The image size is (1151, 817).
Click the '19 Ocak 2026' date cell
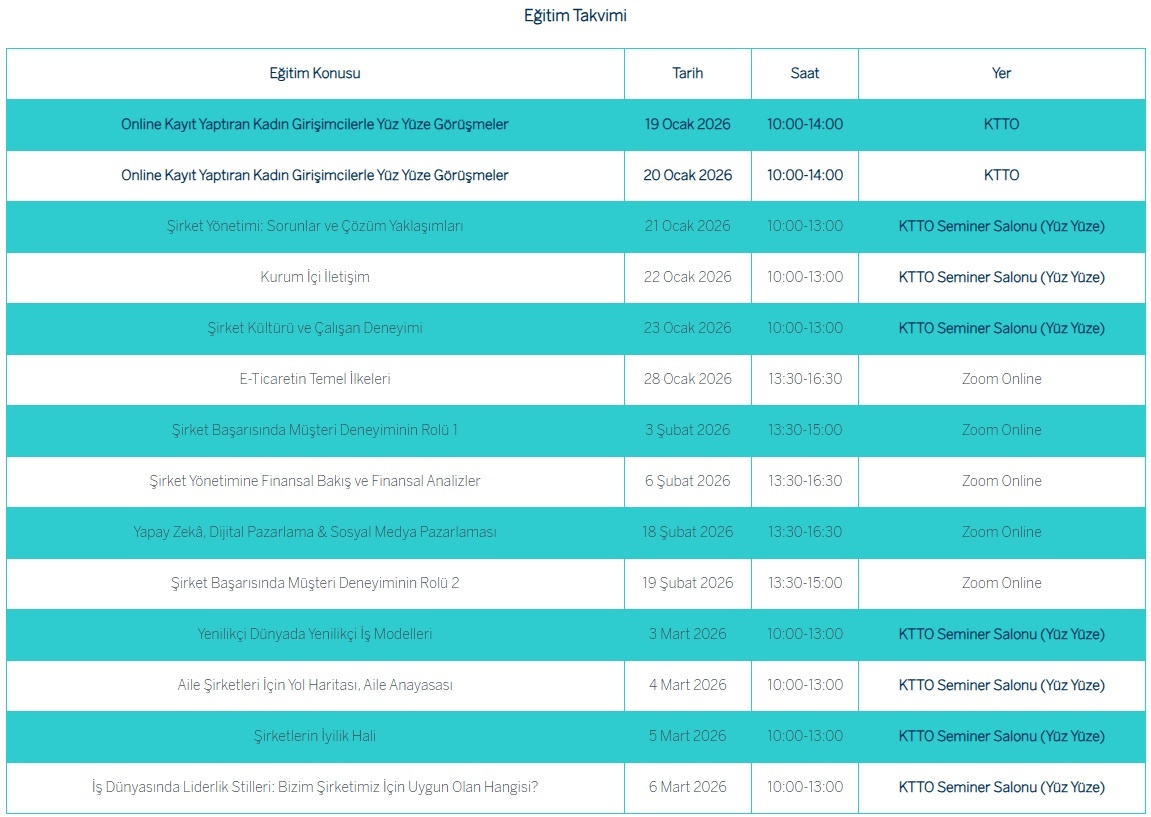(687, 124)
